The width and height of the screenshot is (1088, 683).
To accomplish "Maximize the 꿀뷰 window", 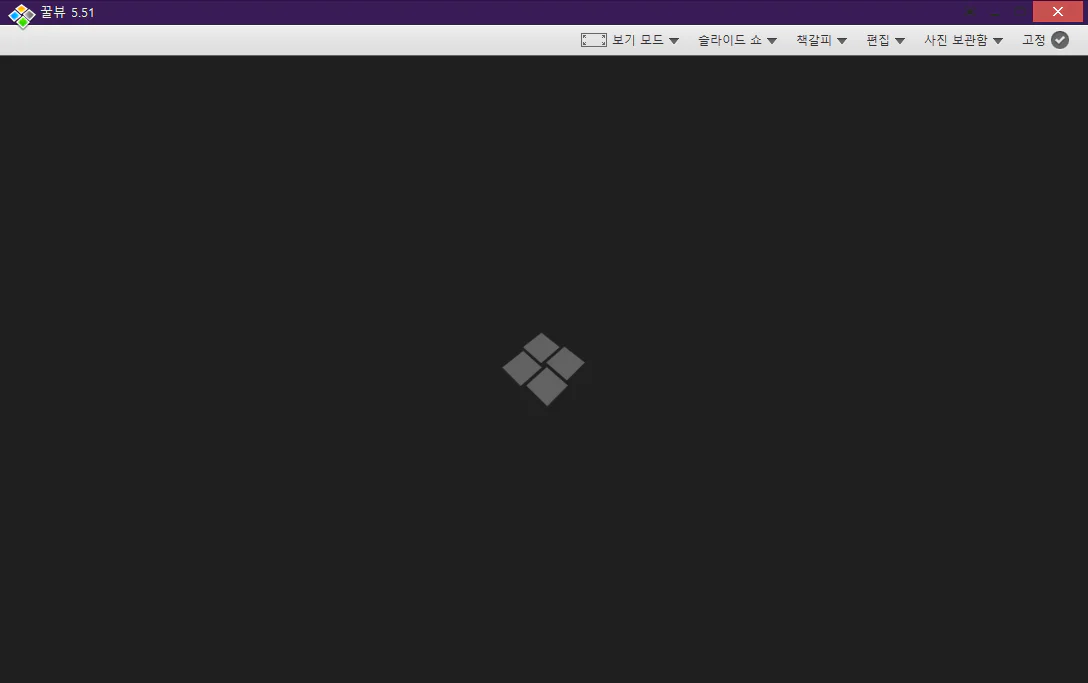I will point(1020,12).
